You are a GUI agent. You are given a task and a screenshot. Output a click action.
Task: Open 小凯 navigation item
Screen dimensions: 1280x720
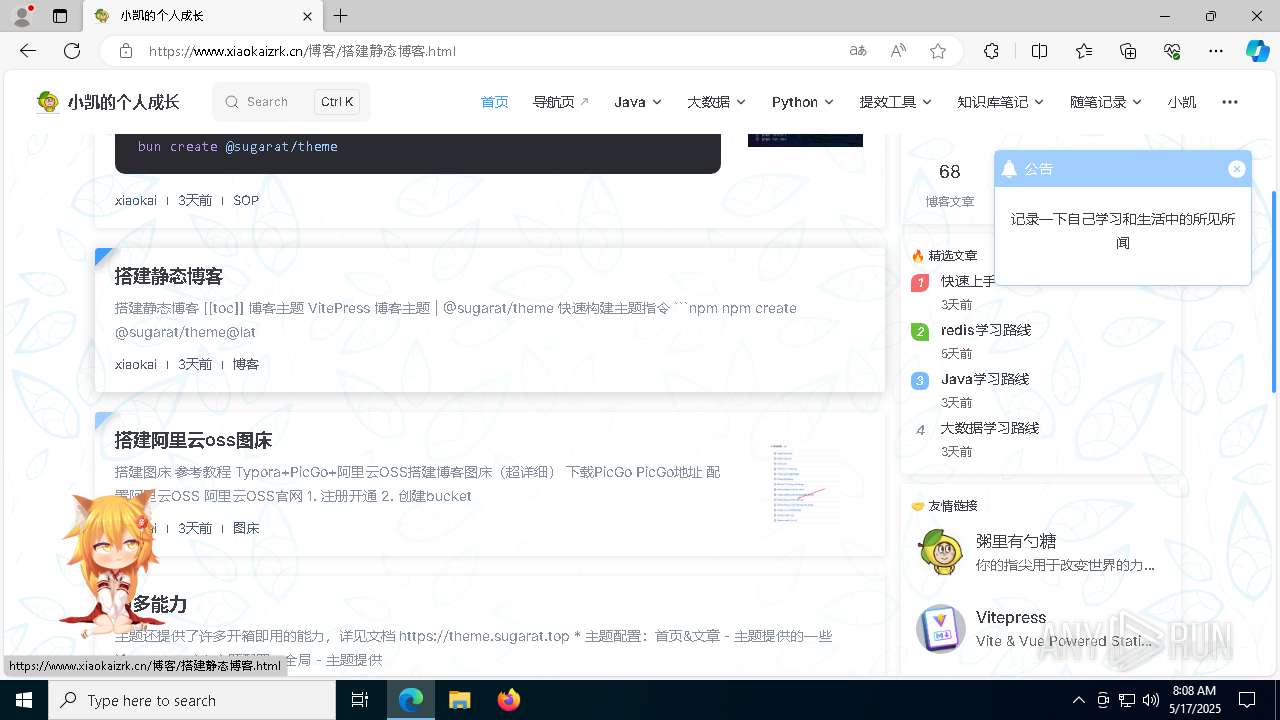tap(1182, 102)
